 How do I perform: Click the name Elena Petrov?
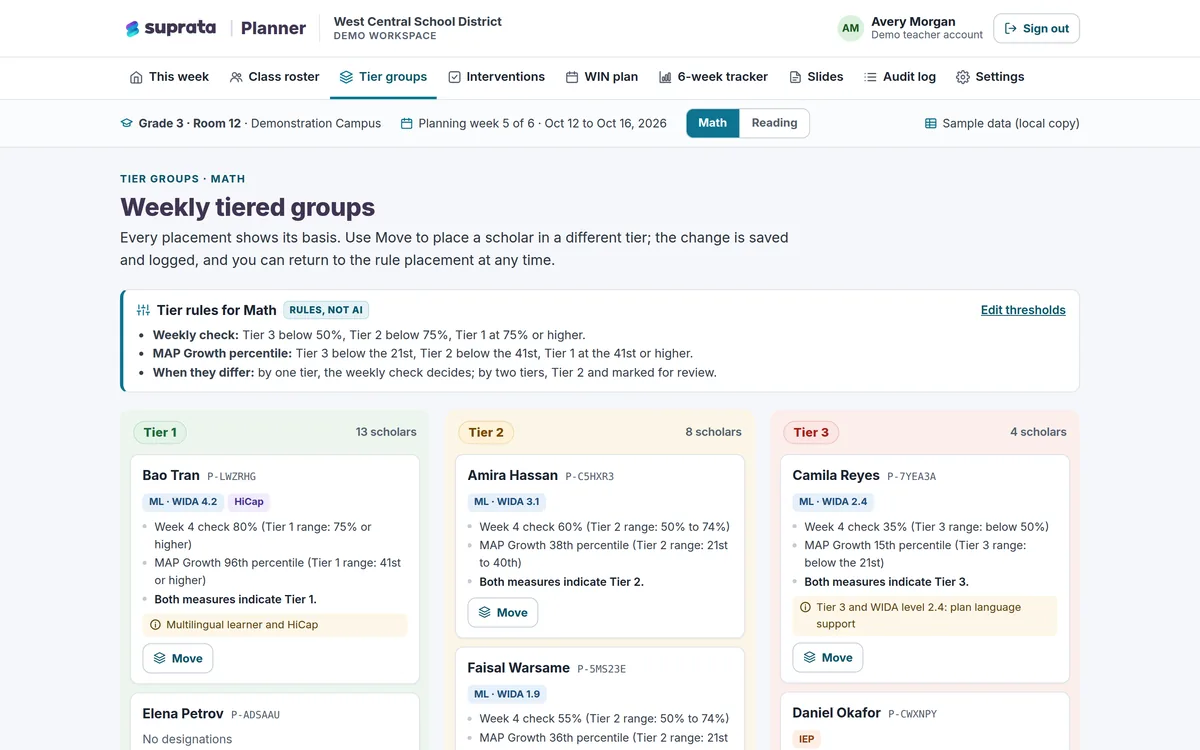[183, 713]
